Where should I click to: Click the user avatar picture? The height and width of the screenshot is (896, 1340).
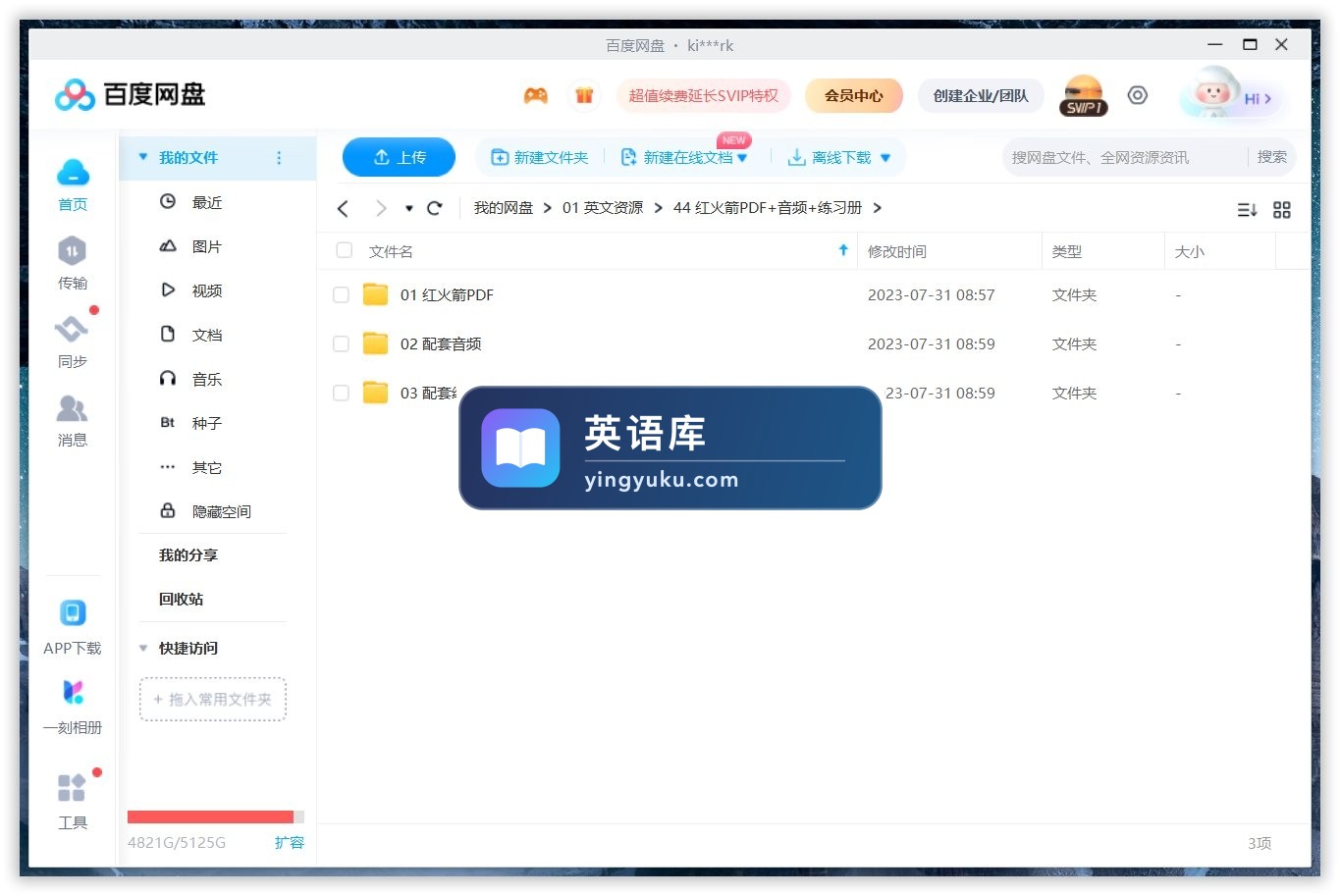1212,94
